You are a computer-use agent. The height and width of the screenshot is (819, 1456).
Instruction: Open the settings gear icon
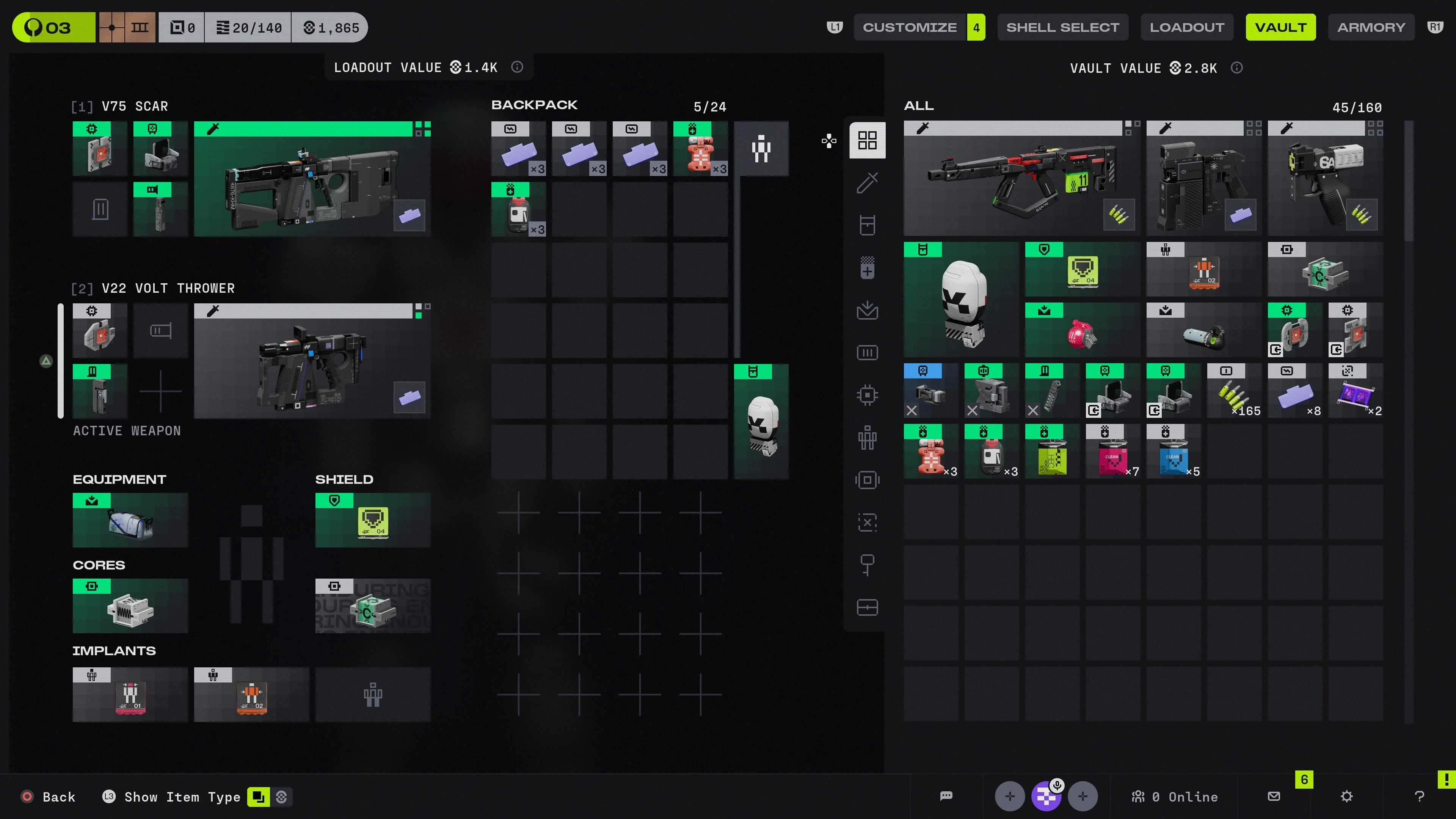coord(1347,796)
